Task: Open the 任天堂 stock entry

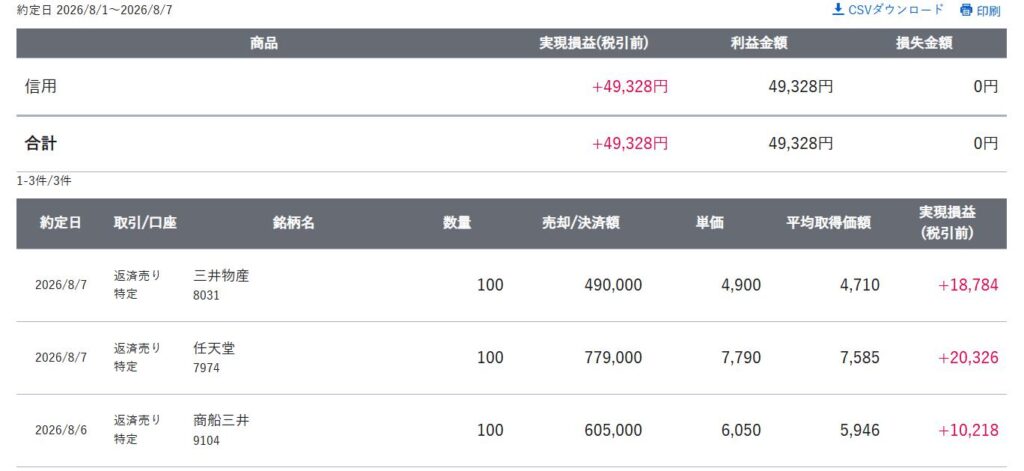Action: 214,349
